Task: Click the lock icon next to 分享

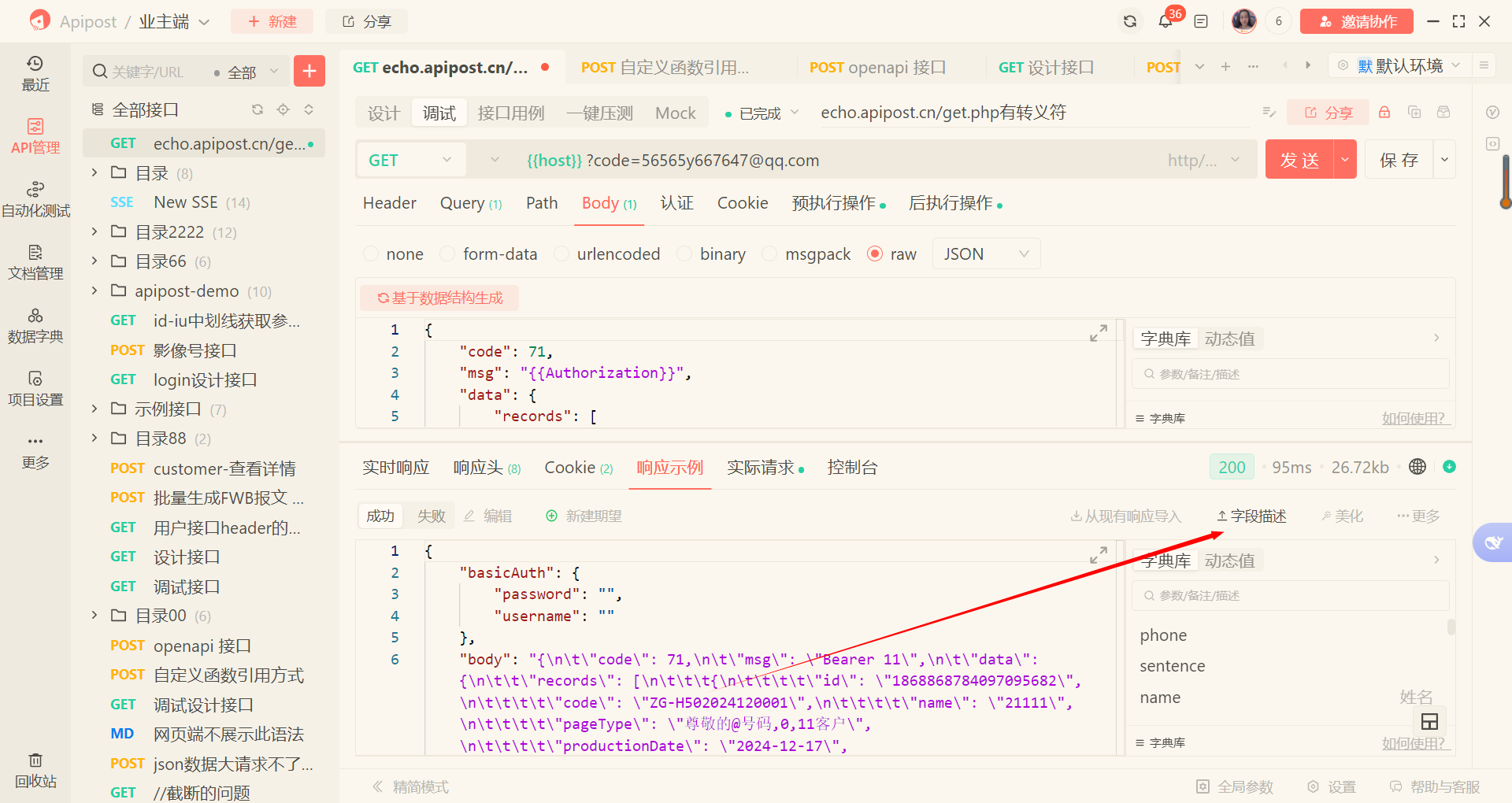Action: tap(1384, 113)
